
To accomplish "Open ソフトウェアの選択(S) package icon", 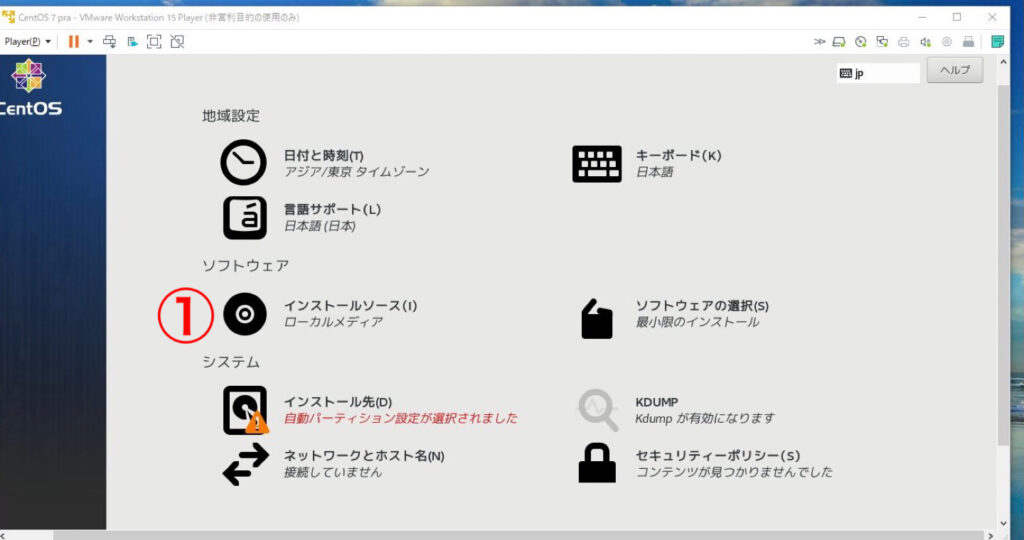I will 597,319.
